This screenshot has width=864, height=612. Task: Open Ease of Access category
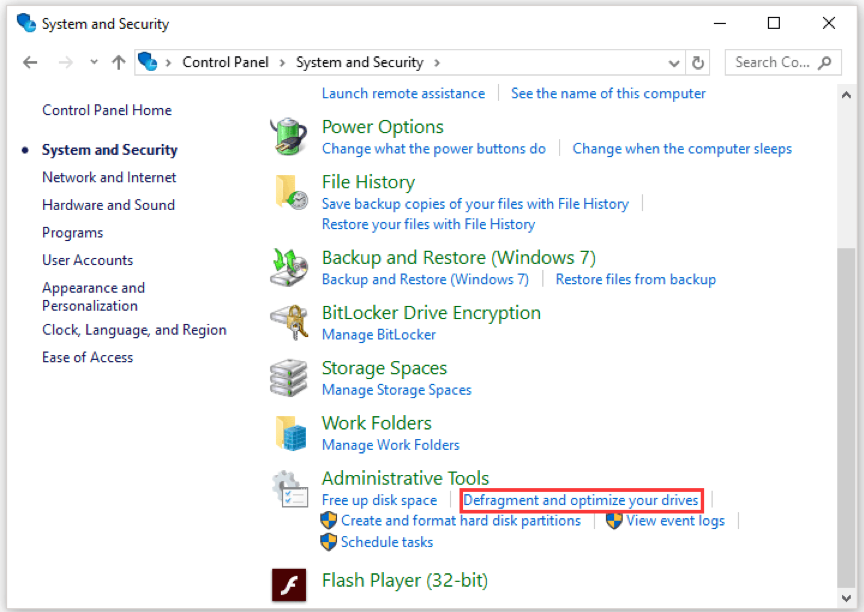click(x=88, y=358)
